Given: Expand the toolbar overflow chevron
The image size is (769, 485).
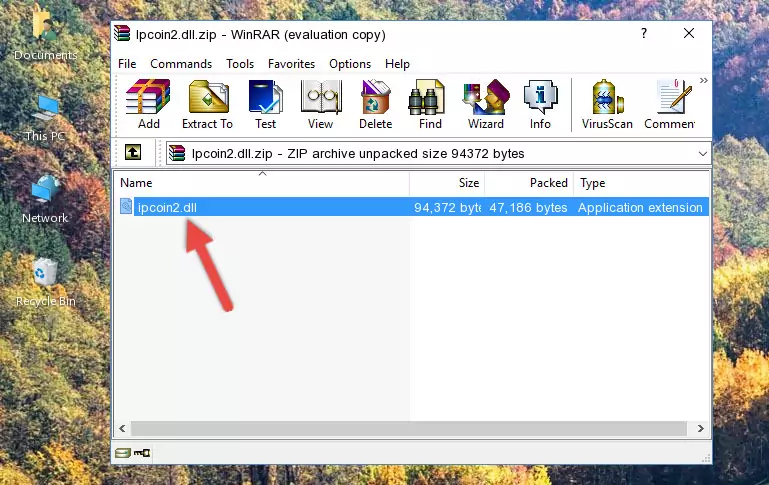Looking at the screenshot, I should [x=704, y=80].
